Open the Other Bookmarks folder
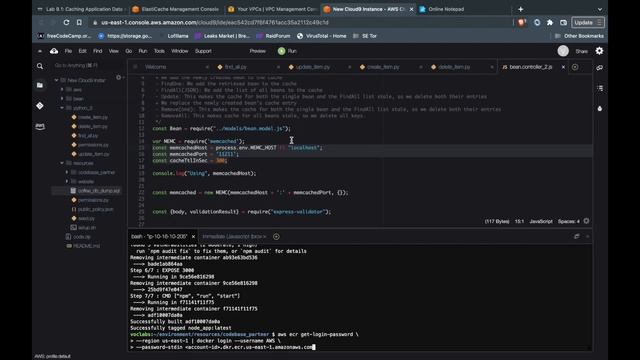 point(579,36)
